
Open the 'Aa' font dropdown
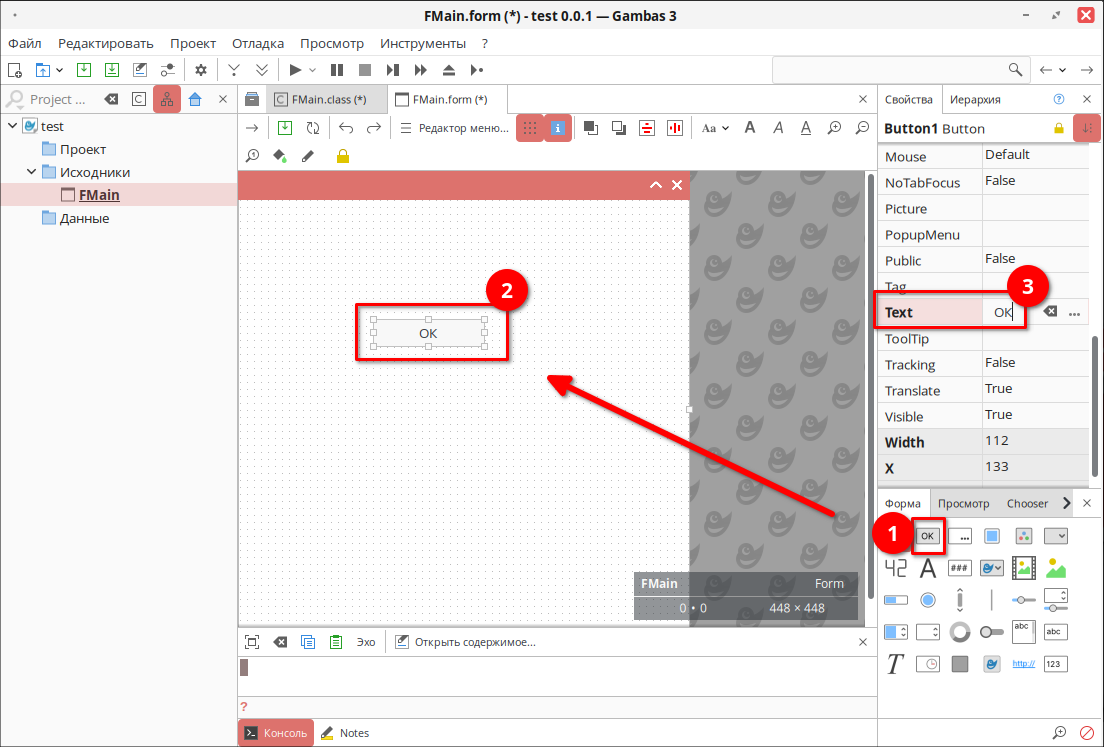pos(715,128)
